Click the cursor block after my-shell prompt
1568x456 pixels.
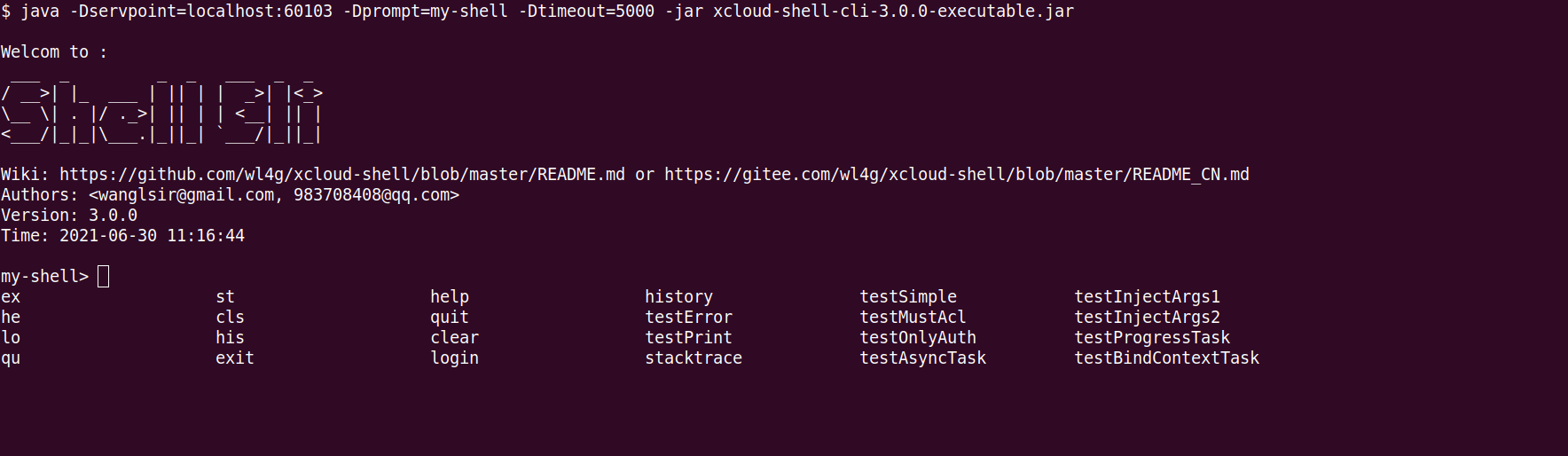(103, 277)
